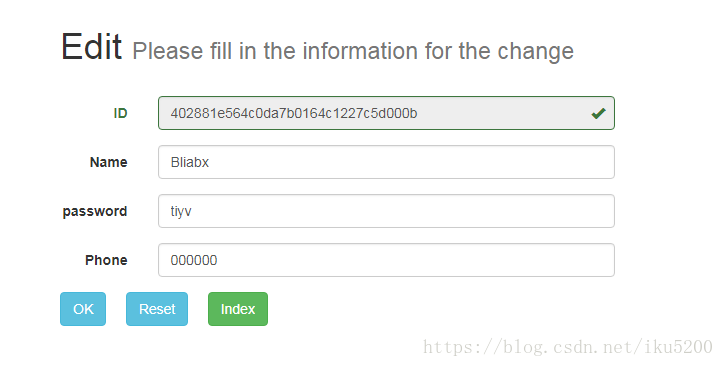Click the blog.csdn.net watermark URL text
The width and height of the screenshot is (724, 367).
point(567,347)
